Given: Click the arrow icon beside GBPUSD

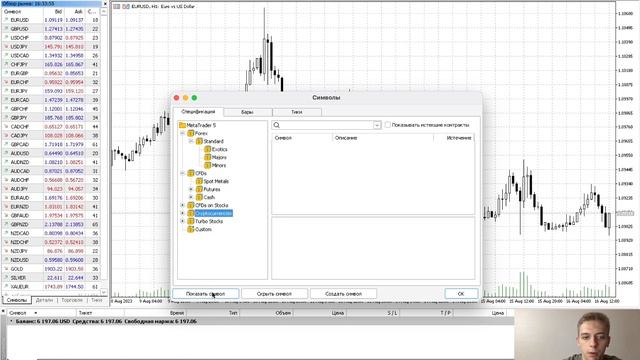Looking at the screenshot, I should click(x=6, y=29).
